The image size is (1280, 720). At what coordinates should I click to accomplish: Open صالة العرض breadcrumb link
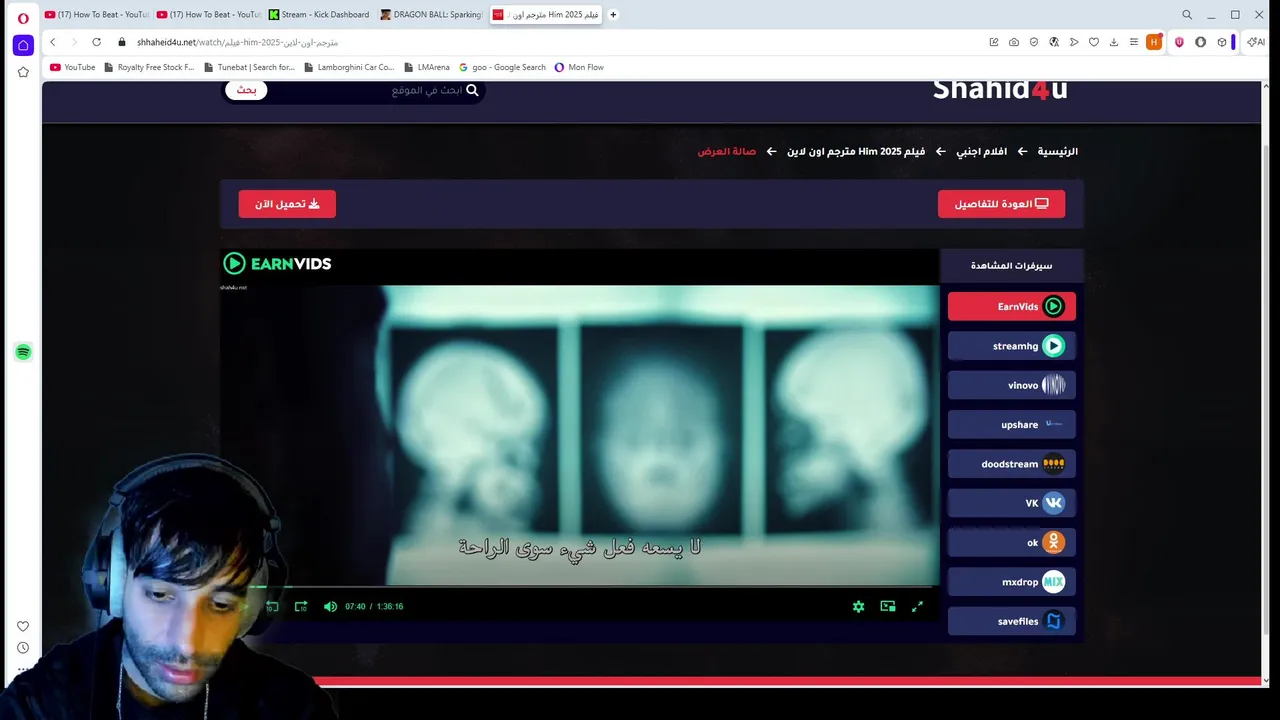(x=727, y=152)
